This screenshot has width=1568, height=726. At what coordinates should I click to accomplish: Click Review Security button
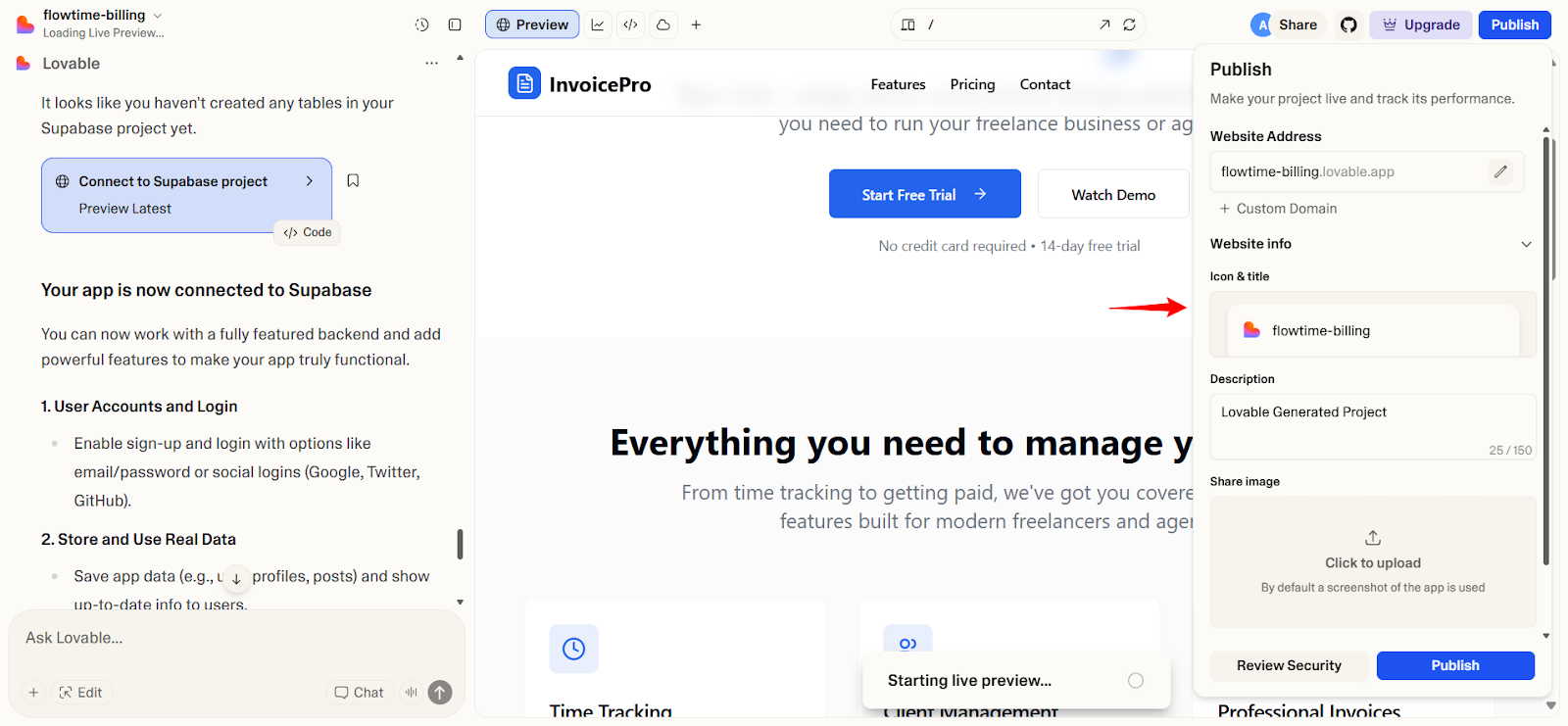click(x=1289, y=665)
